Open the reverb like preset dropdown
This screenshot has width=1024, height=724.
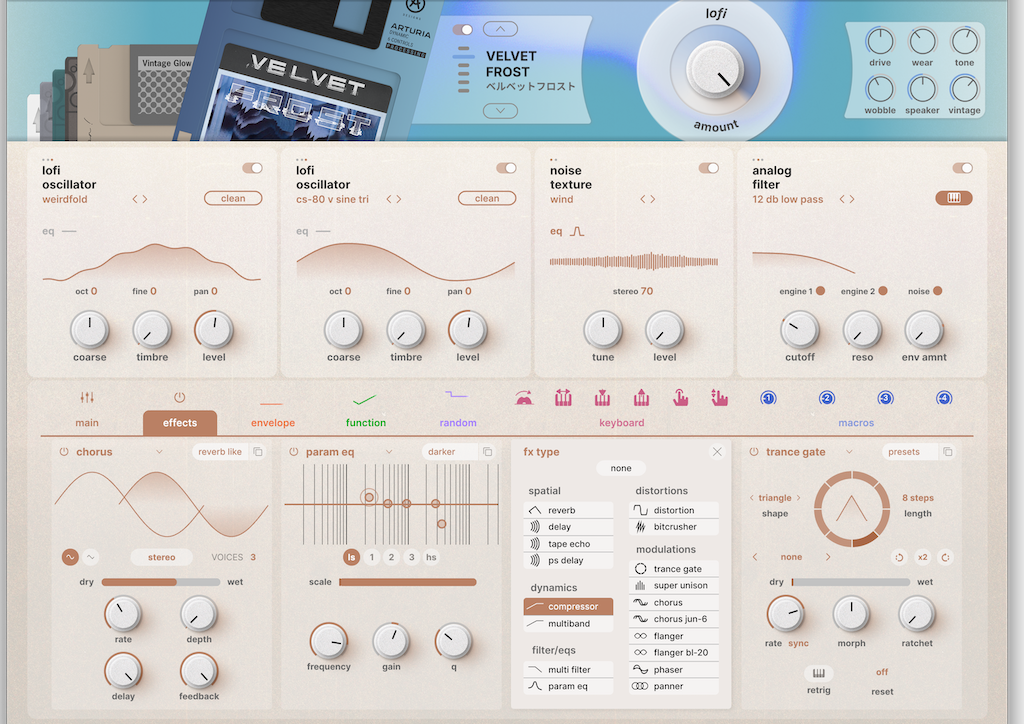(220, 452)
